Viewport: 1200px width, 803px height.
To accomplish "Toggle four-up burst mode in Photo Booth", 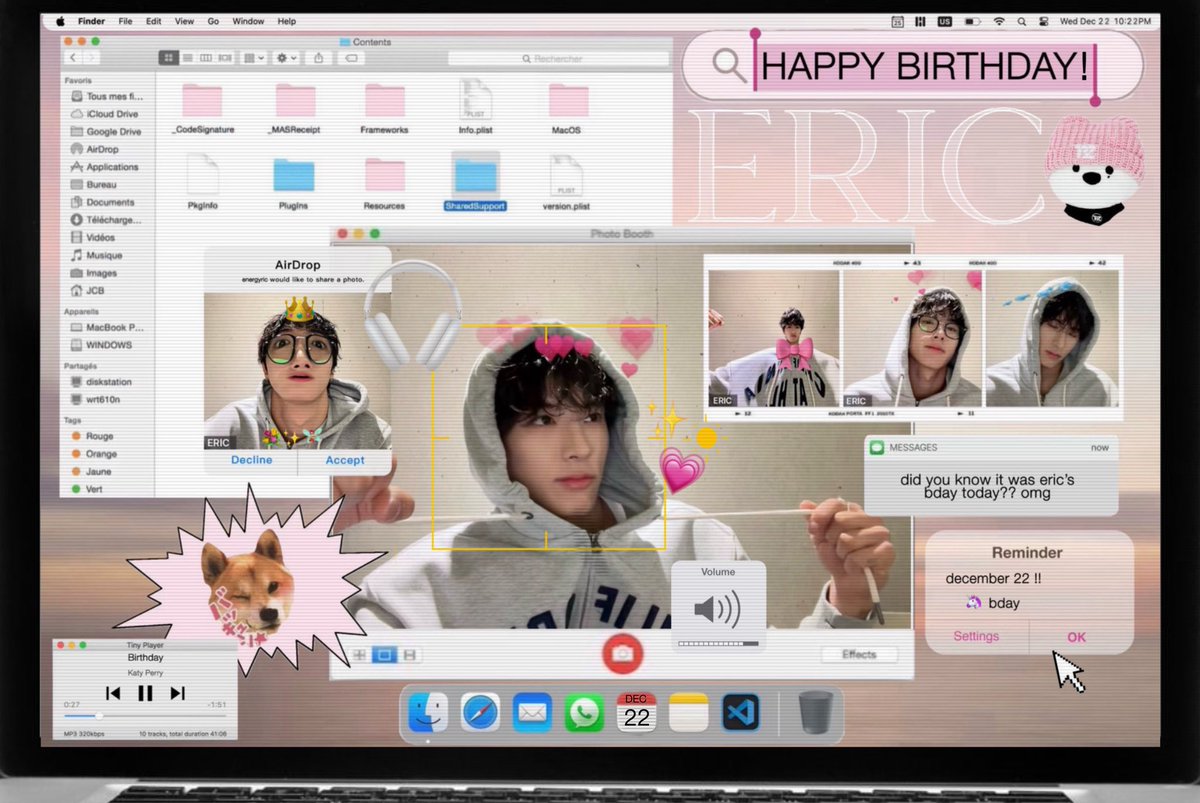I will [x=358, y=654].
